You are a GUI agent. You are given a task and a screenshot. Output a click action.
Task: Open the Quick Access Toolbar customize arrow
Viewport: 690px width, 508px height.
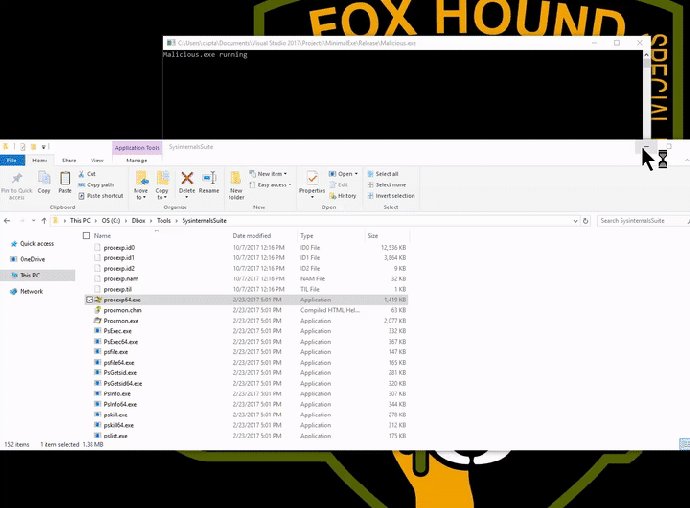[x=44, y=147]
